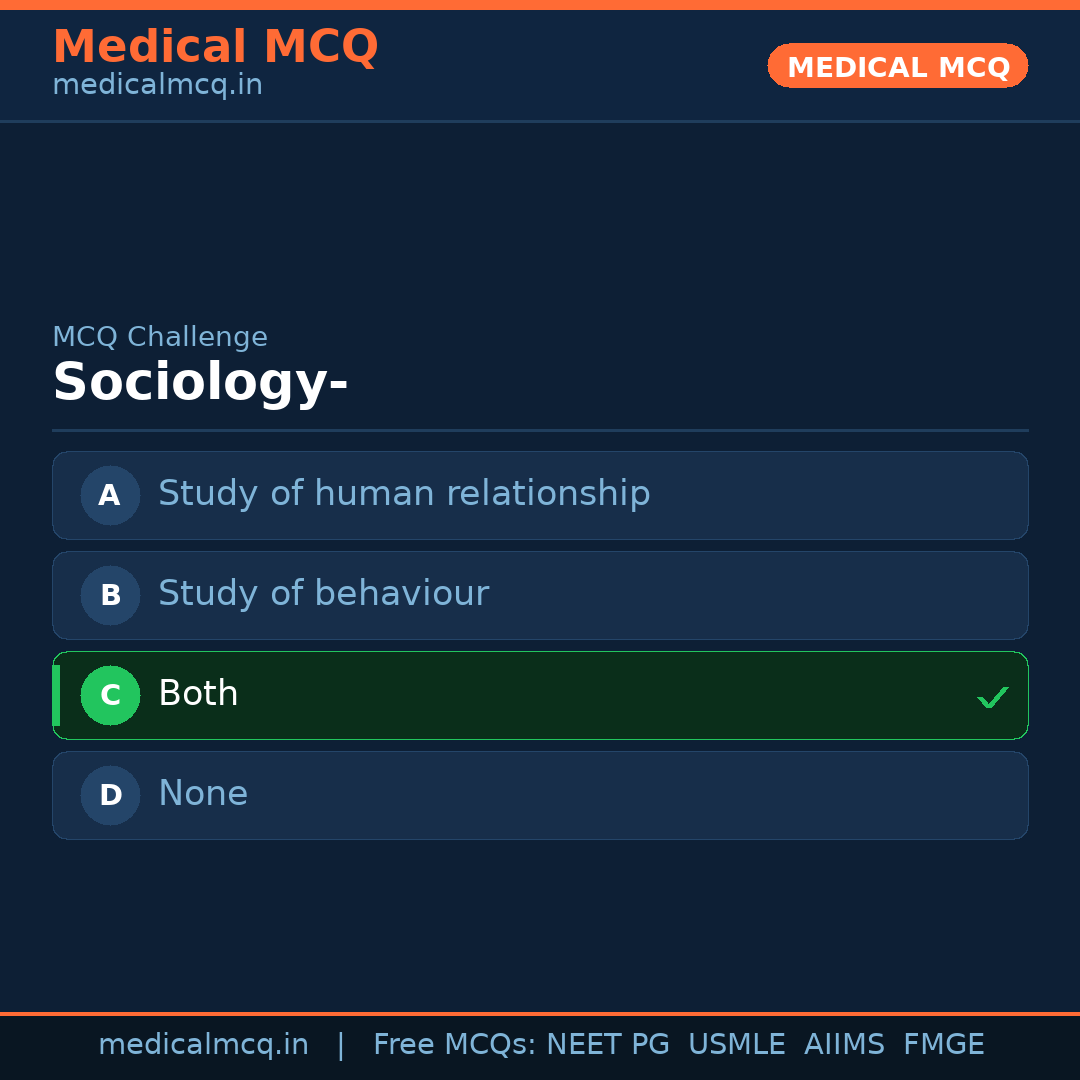1080x1080 pixels.
Task: Select answer option B Study of behaviour
Action: click(540, 595)
